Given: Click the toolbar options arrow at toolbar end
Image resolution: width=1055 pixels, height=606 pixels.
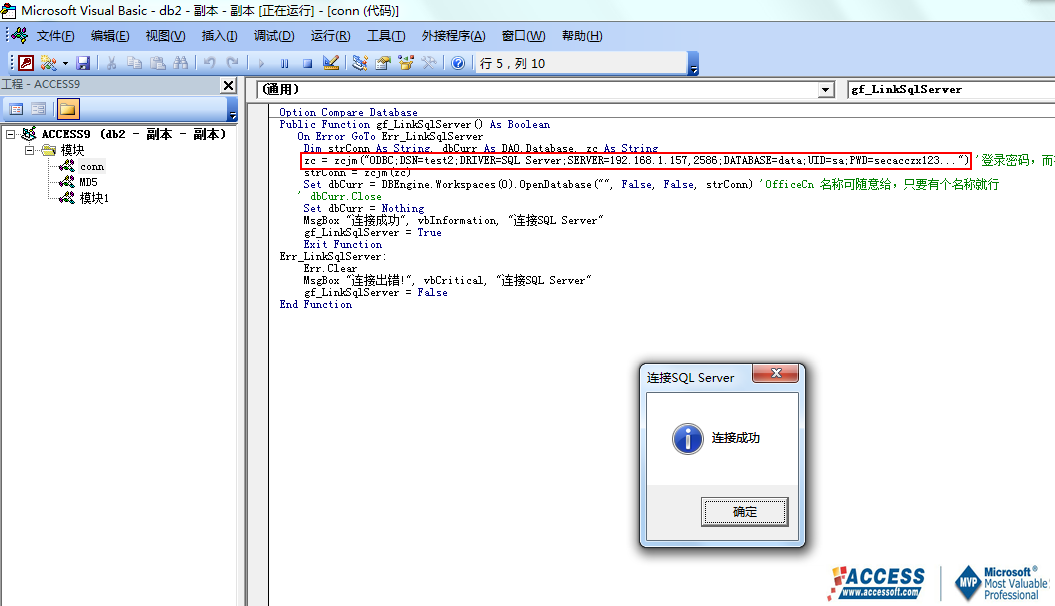Looking at the screenshot, I should pos(693,63).
